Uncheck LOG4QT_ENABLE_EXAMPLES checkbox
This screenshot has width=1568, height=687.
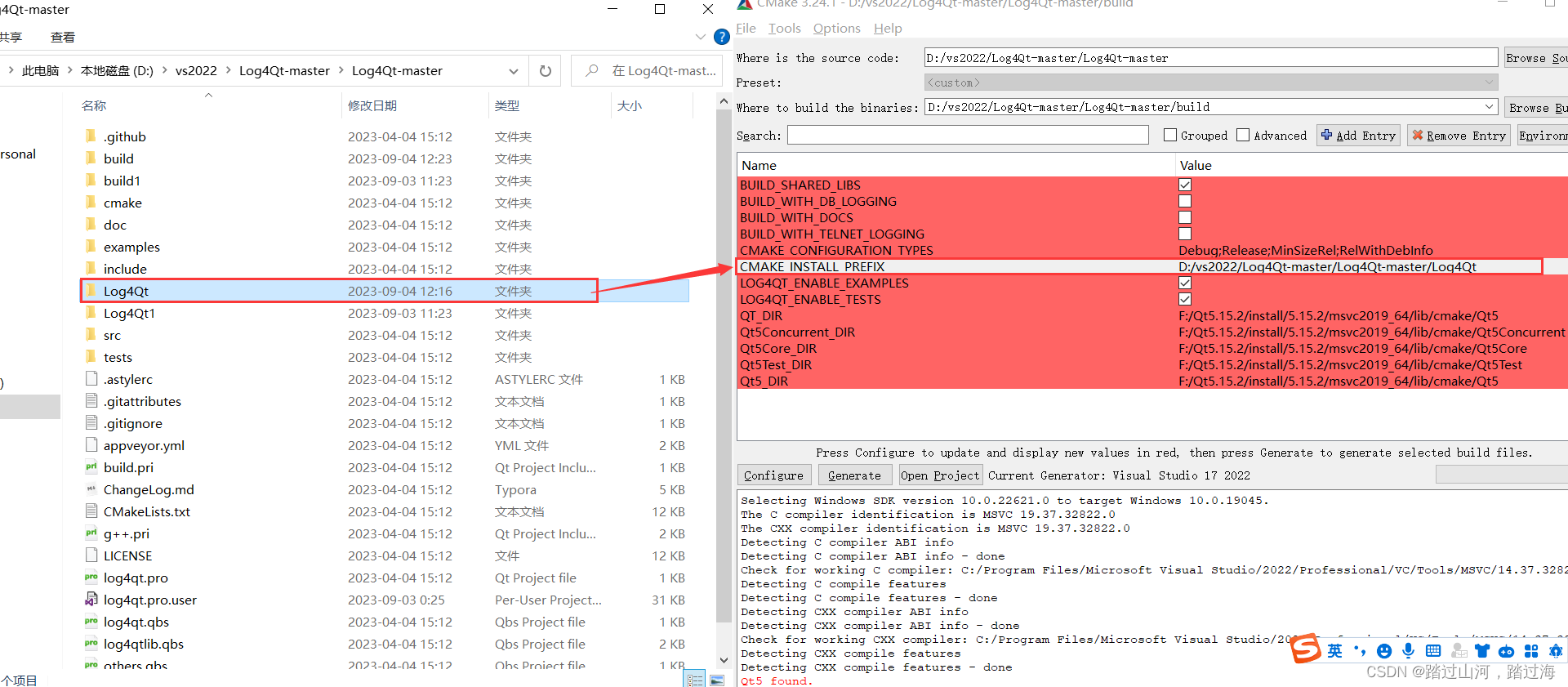pos(1185,283)
